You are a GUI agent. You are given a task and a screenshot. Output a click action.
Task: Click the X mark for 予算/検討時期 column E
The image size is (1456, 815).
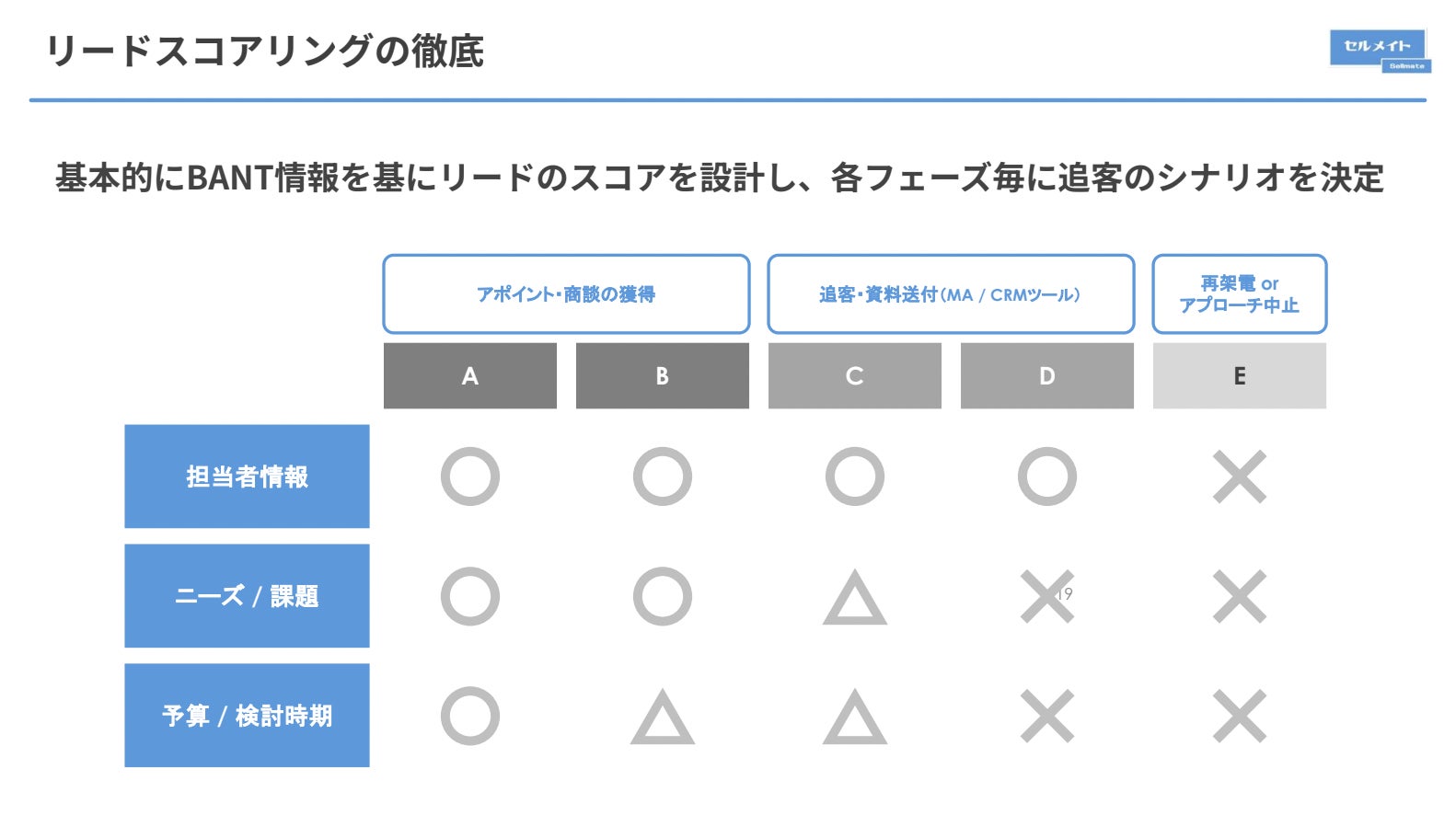pyautogui.click(x=1239, y=716)
